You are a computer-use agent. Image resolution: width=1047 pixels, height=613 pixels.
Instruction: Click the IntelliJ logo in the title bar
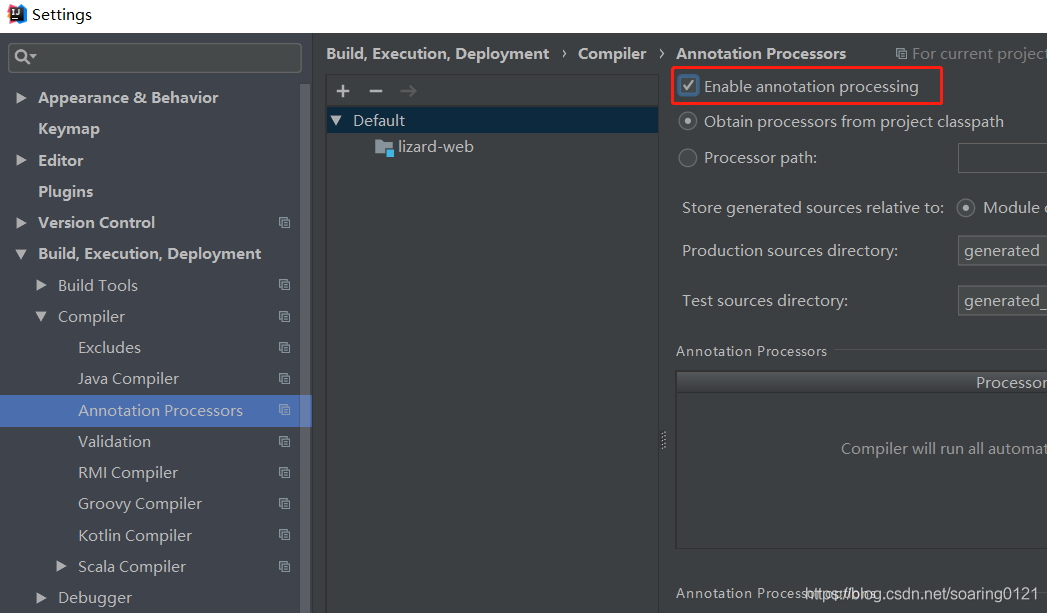point(16,14)
